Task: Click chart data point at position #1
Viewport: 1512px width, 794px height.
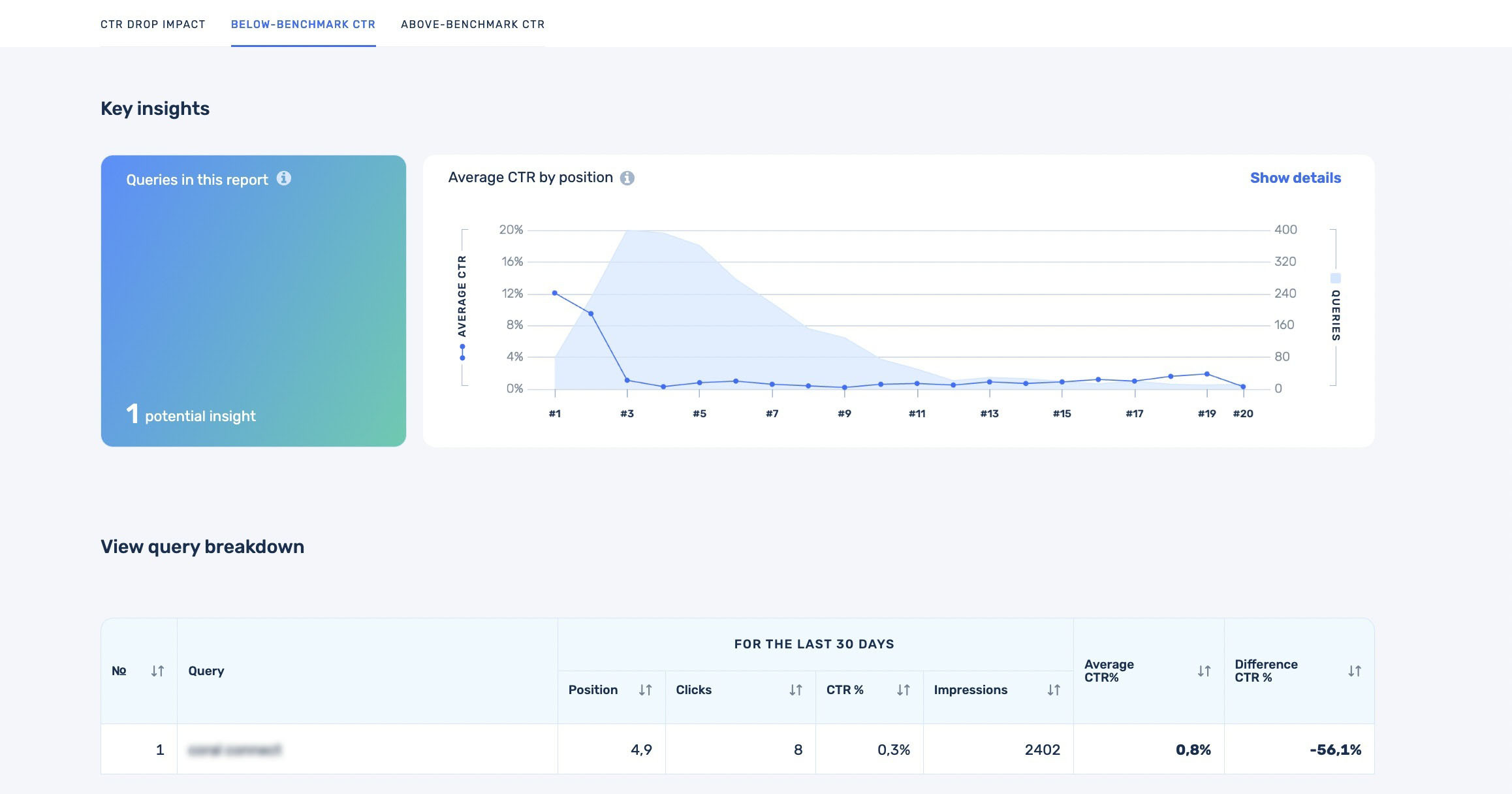Action: [555, 293]
